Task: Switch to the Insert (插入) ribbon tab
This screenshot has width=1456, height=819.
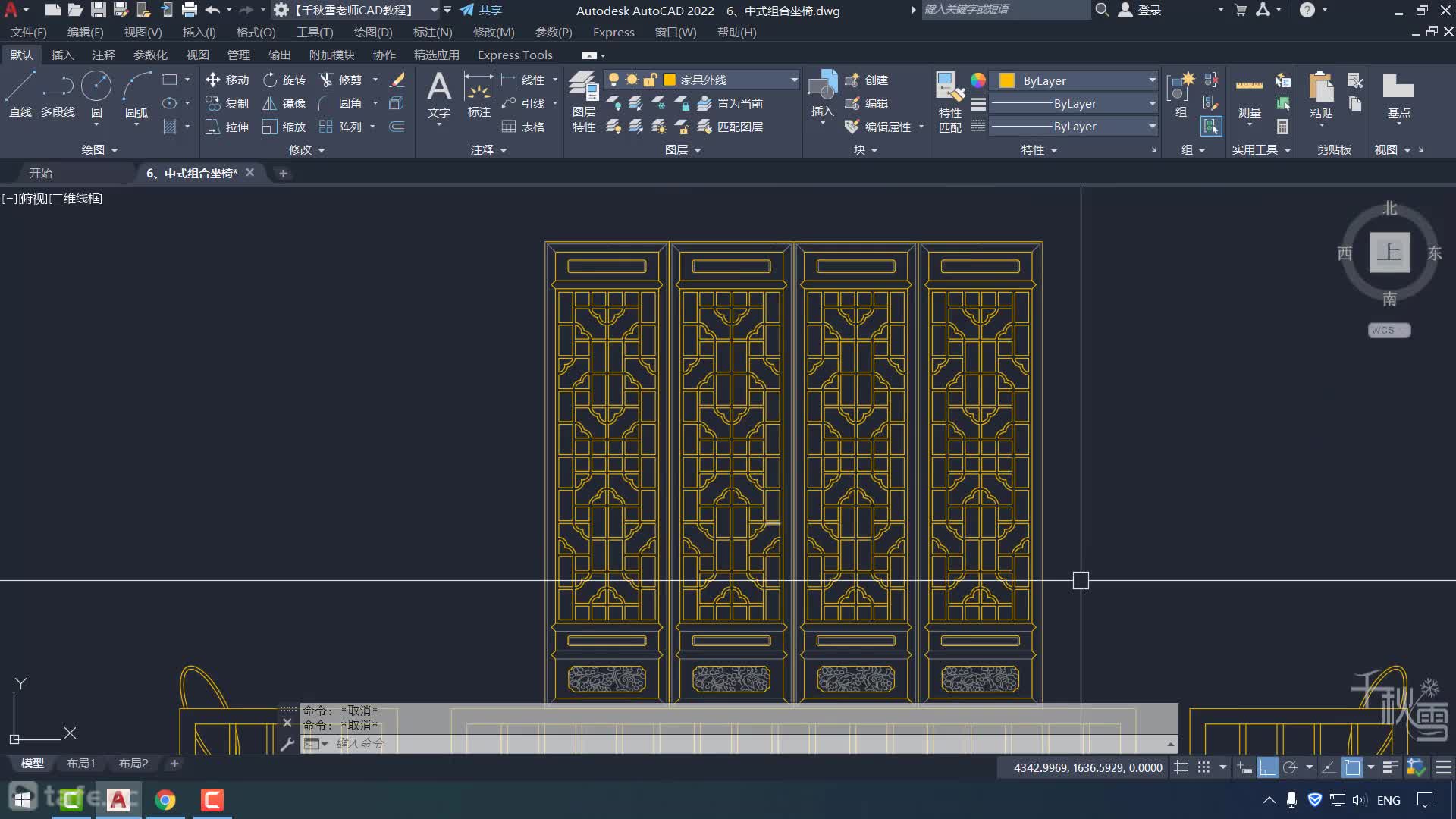Action: (62, 55)
